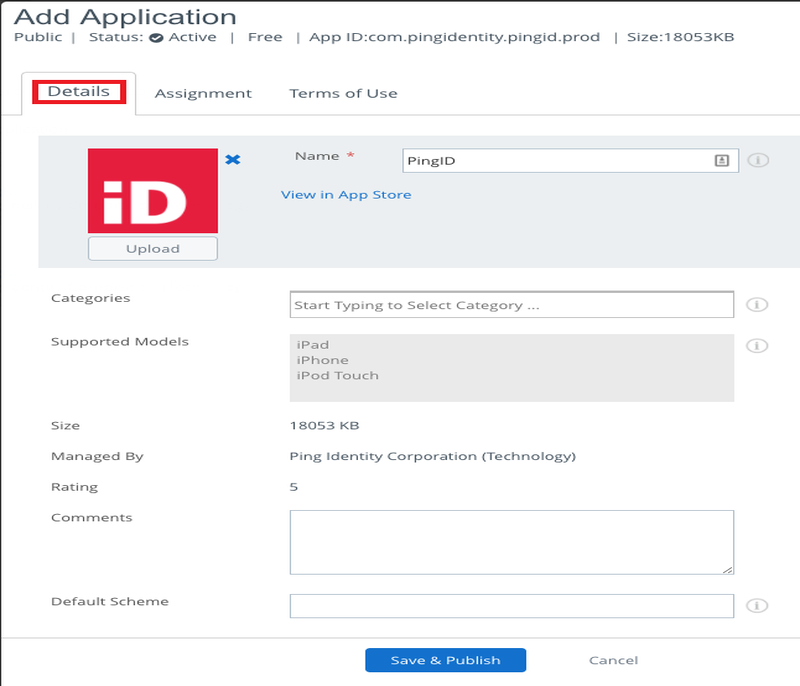Switch to the Assignment tab

[203, 93]
